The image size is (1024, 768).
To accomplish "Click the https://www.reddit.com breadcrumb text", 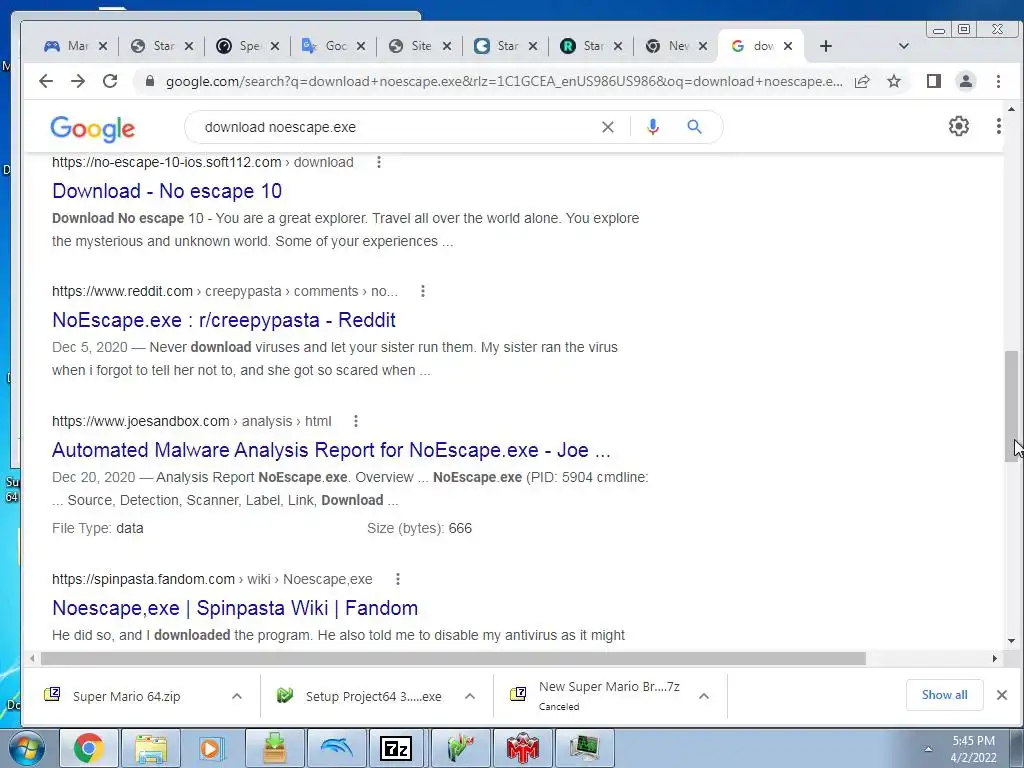I will coord(122,291).
